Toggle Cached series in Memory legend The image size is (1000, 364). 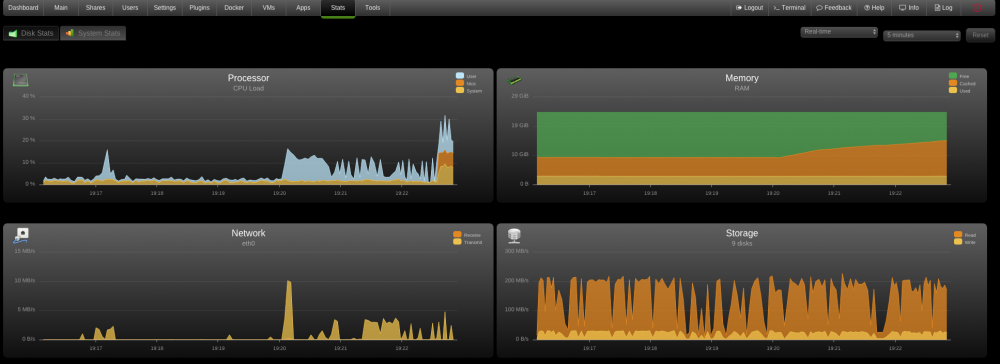click(962, 84)
